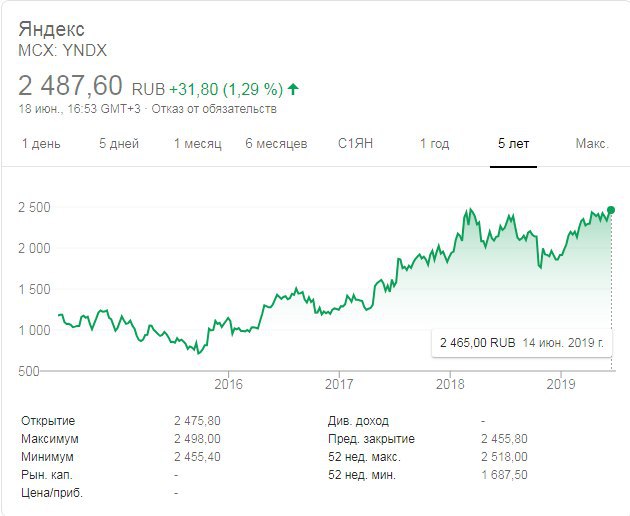Click the previous close value 2 455,80
Image resolution: width=630 pixels, height=516 pixels.
tap(504, 439)
